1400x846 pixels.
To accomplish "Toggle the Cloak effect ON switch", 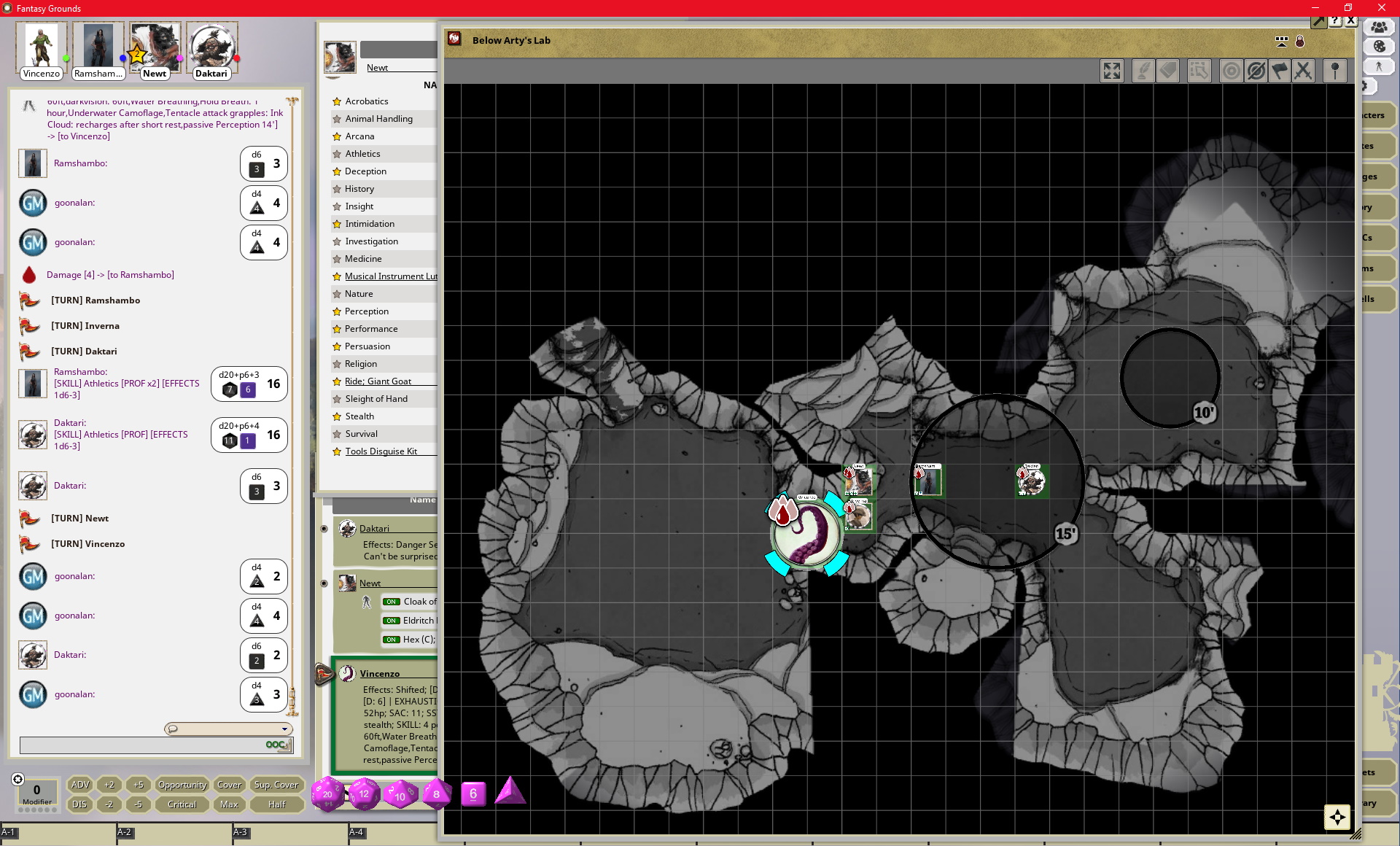I will tap(392, 602).
